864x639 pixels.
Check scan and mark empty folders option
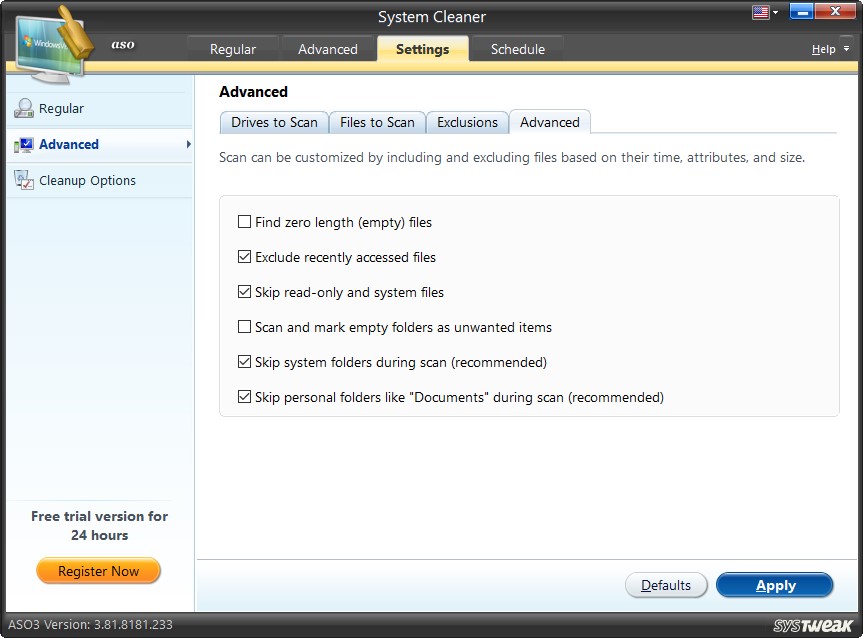(x=244, y=327)
